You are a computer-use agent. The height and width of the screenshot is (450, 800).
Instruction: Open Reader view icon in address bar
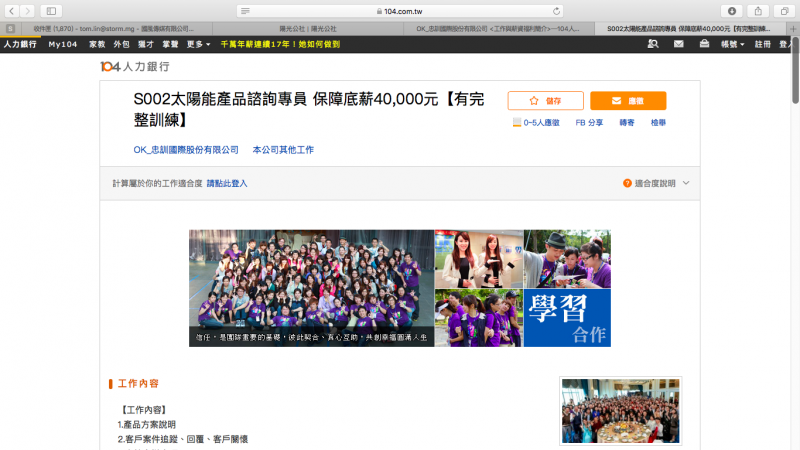(x=245, y=11)
